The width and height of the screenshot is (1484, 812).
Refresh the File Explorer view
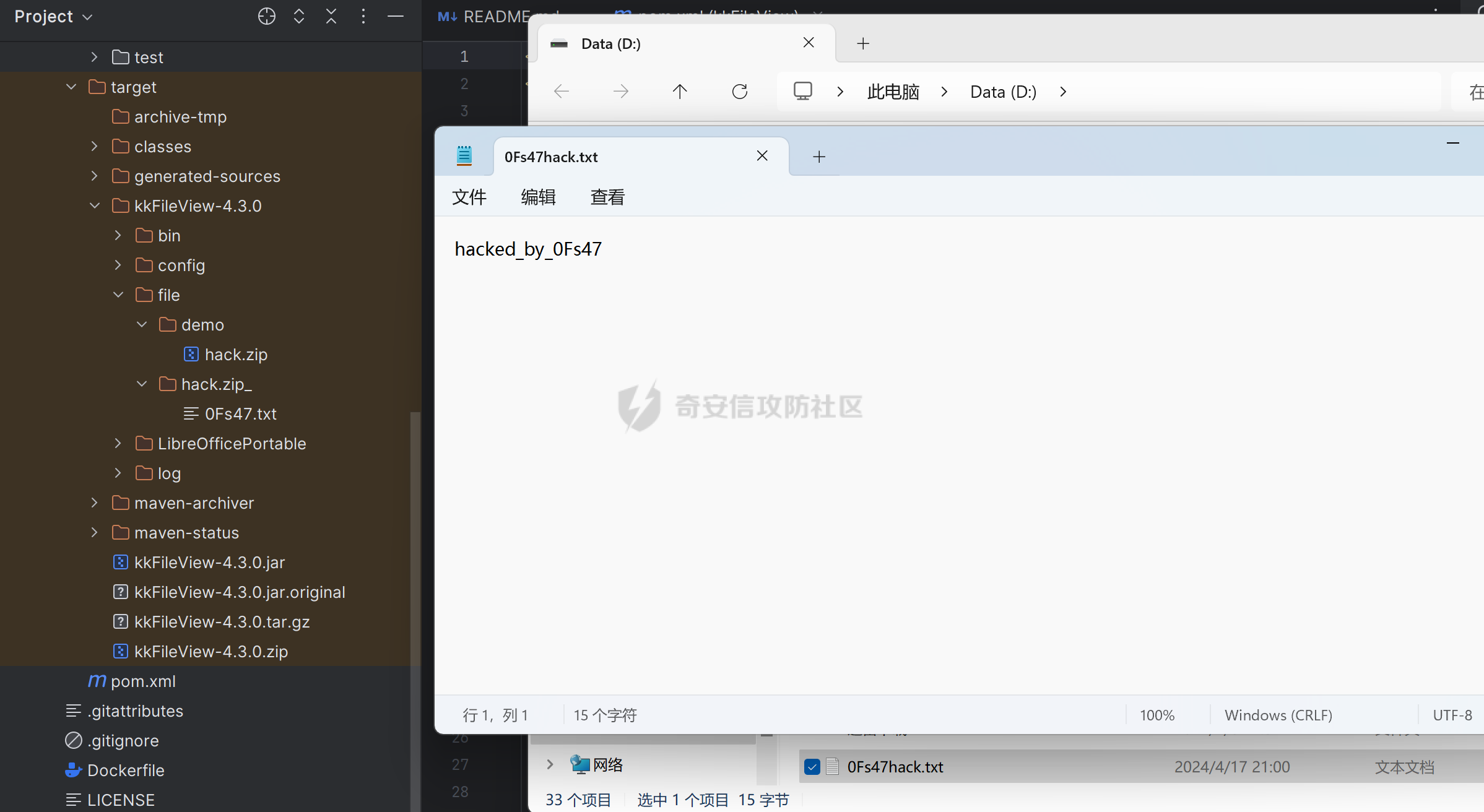[x=740, y=92]
